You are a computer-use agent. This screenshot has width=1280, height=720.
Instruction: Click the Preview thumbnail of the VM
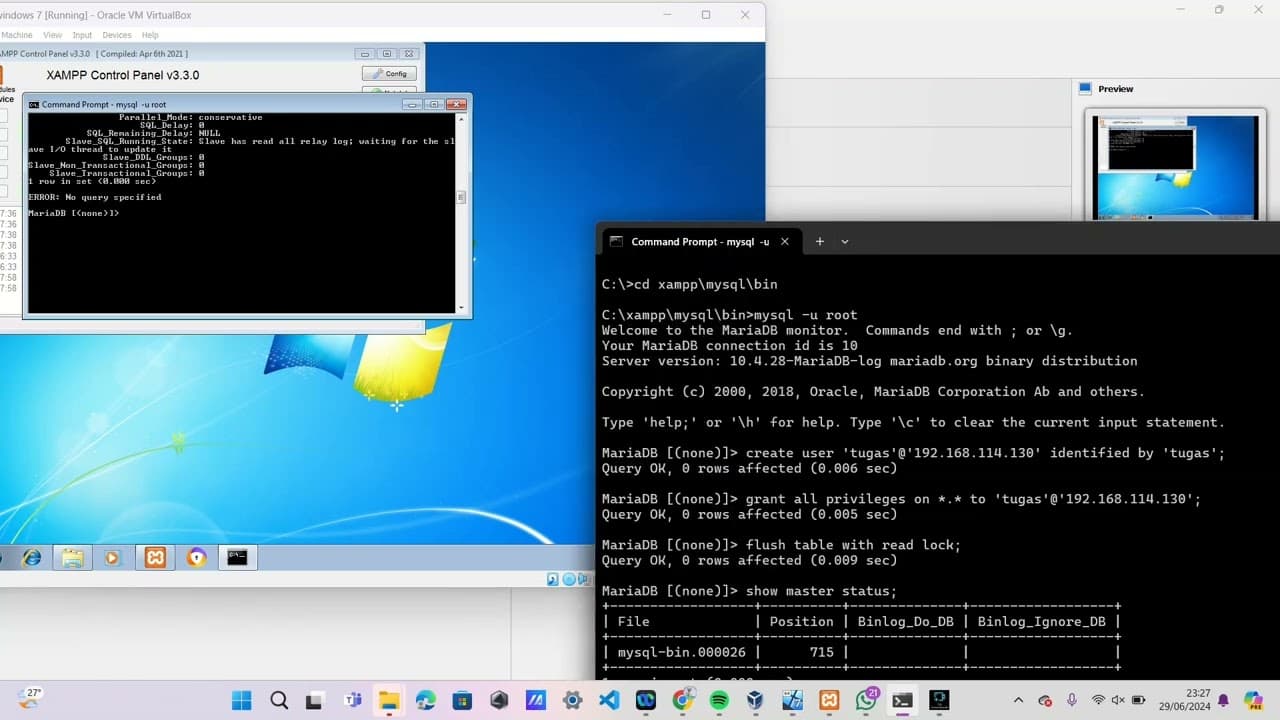[x=1175, y=167]
